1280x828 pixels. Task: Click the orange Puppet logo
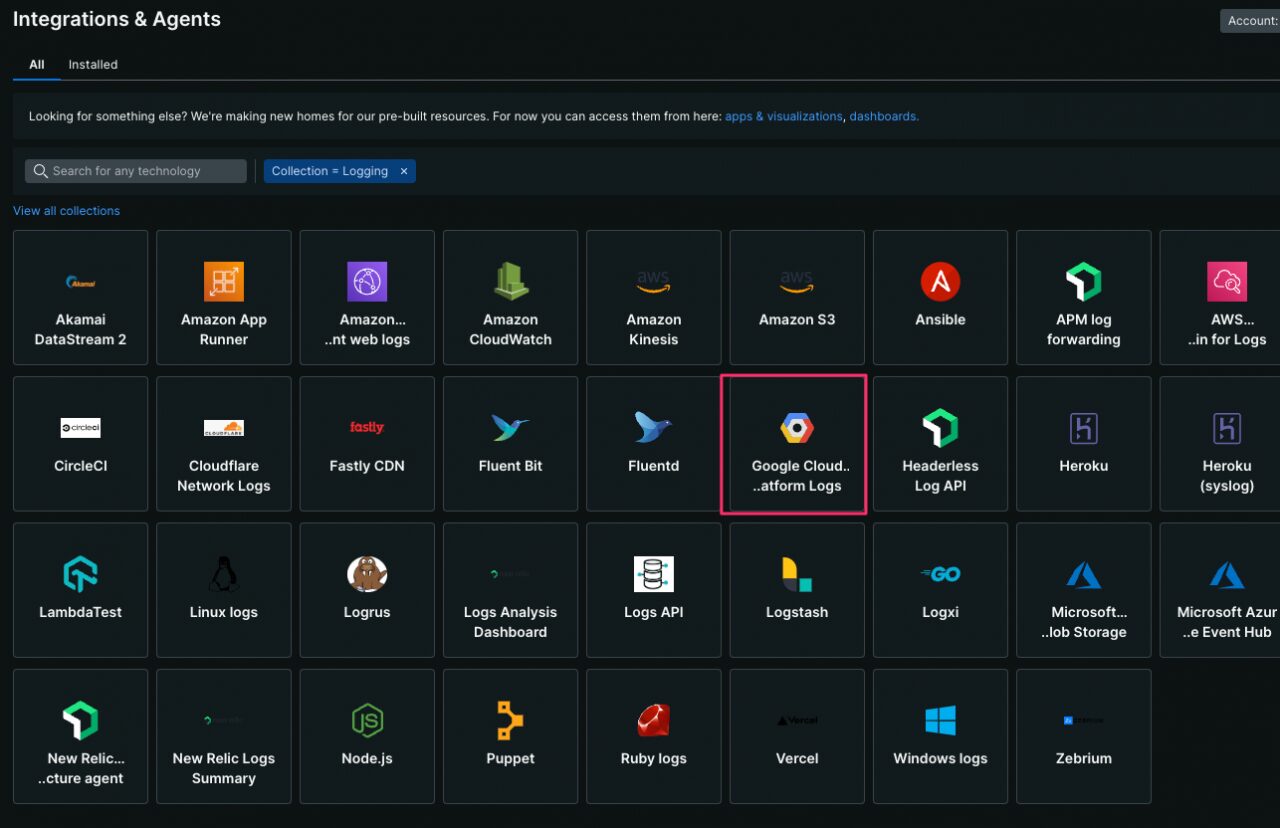[511, 720]
